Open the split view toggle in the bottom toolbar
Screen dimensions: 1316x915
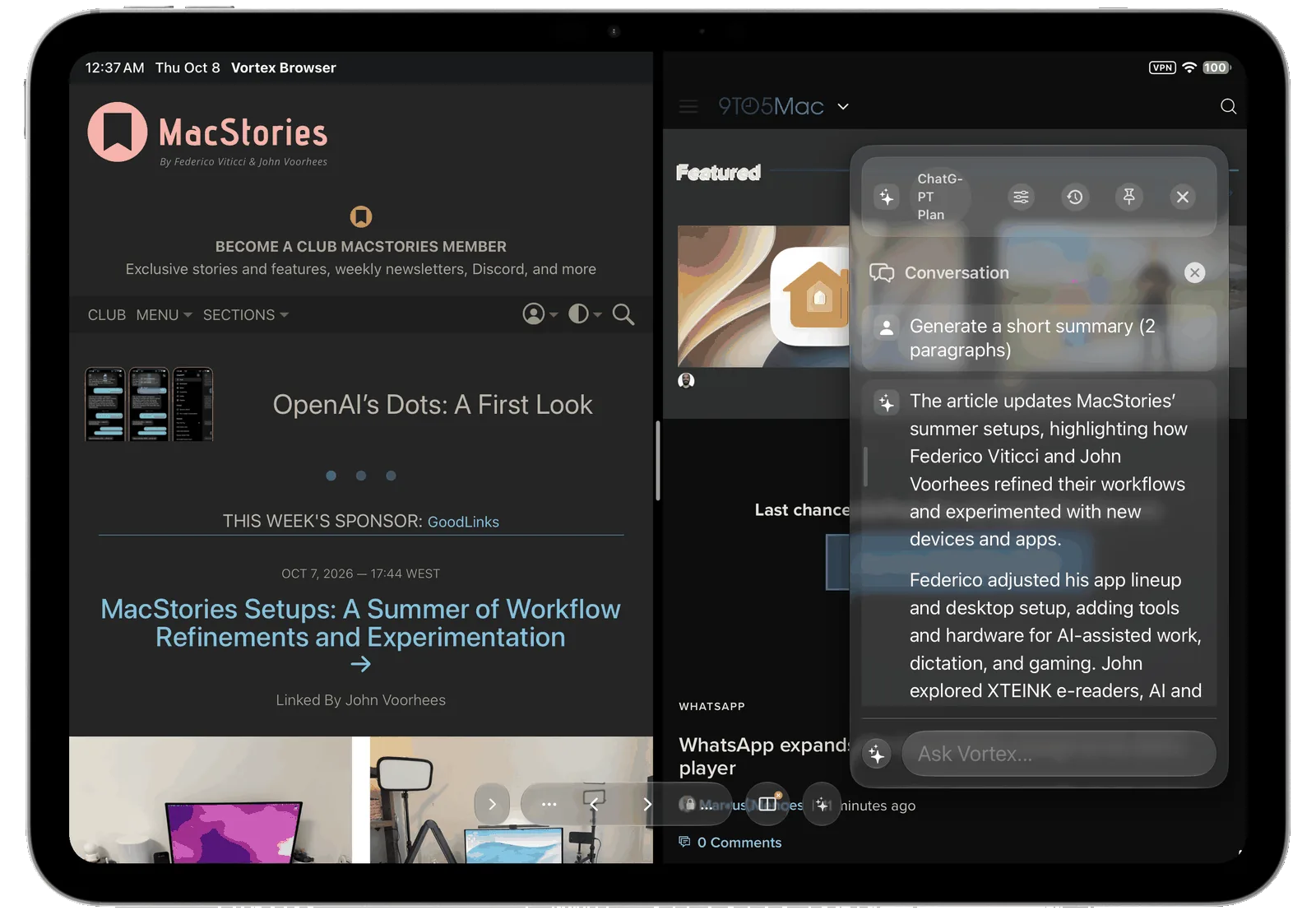767,804
